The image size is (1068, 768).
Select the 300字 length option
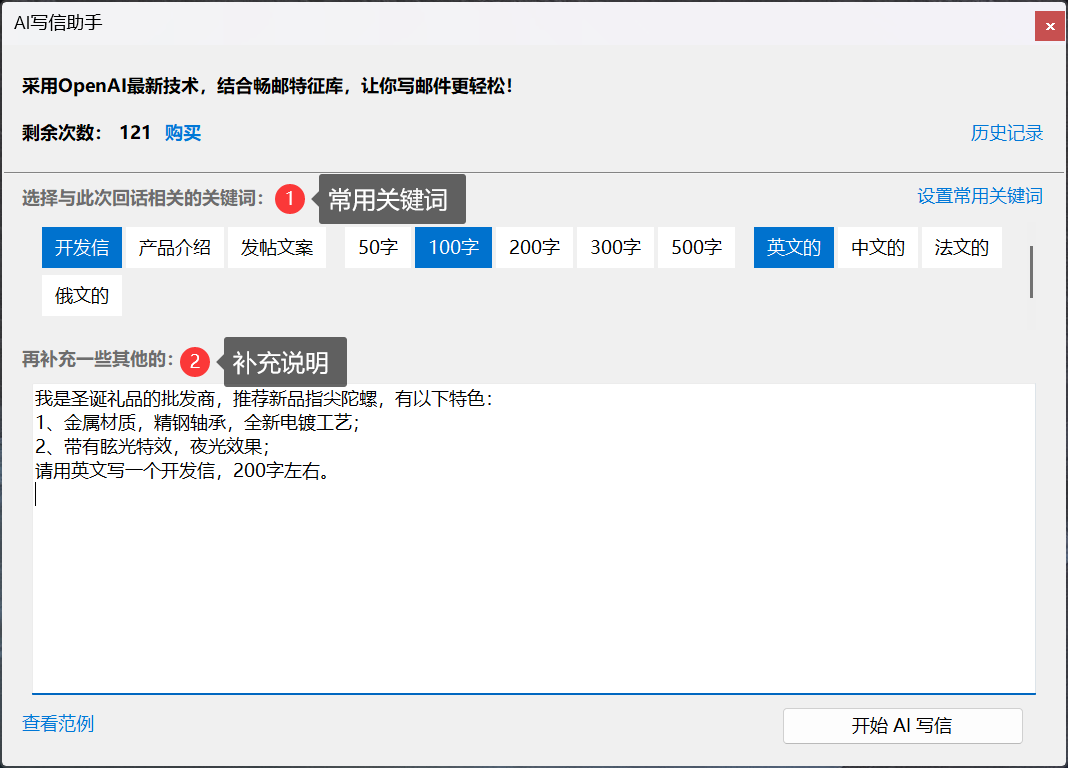615,247
